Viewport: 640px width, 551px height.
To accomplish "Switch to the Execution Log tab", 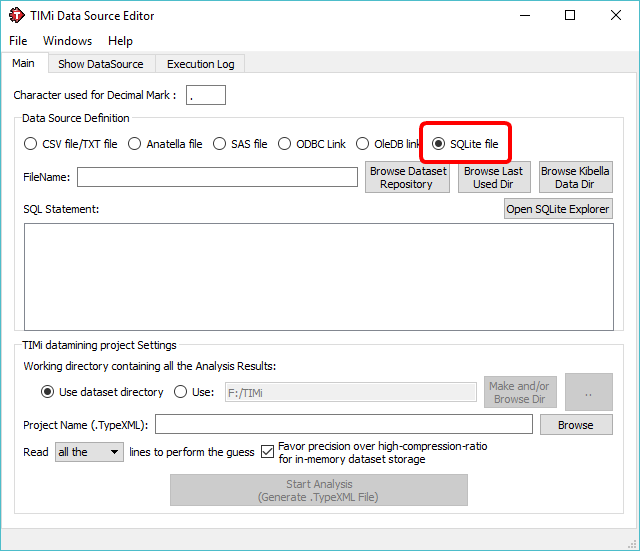I will 200,64.
